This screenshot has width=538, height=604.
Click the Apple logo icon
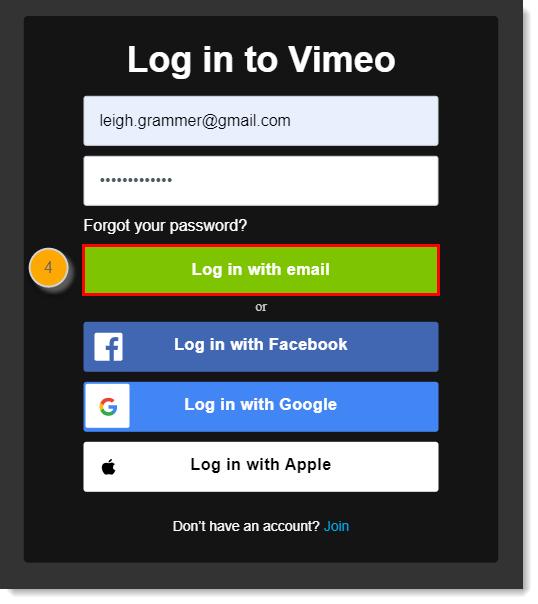(x=109, y=467)
